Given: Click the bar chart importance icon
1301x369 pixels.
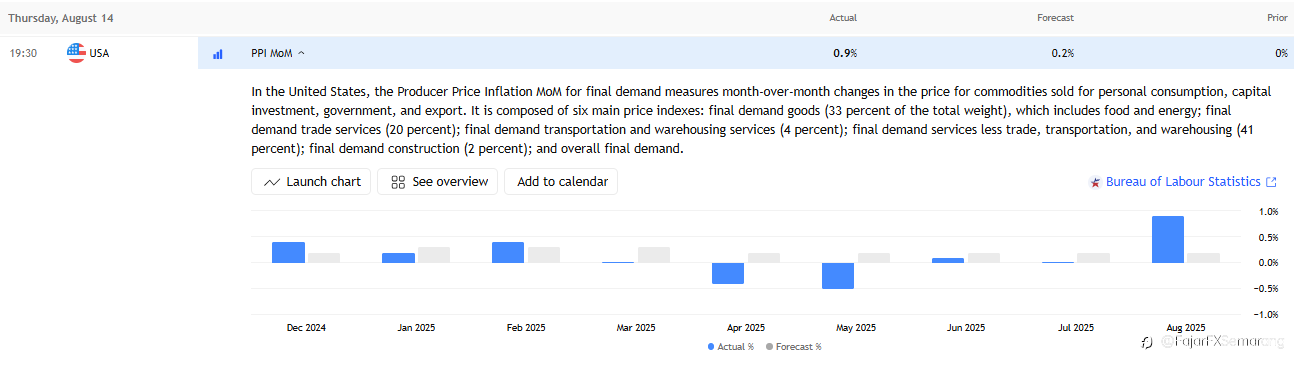Looking at the screenshot, I should pos(218,54).
